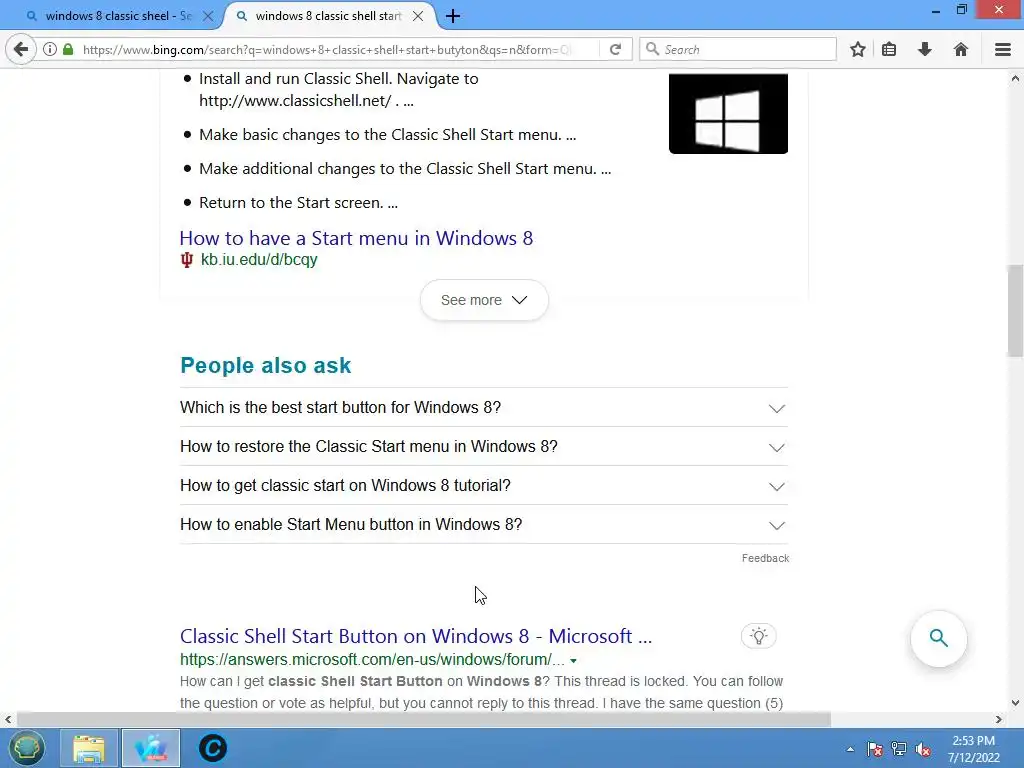1024x768 pixels.
Task: Go to the home page icon
Action: point(961,50)
